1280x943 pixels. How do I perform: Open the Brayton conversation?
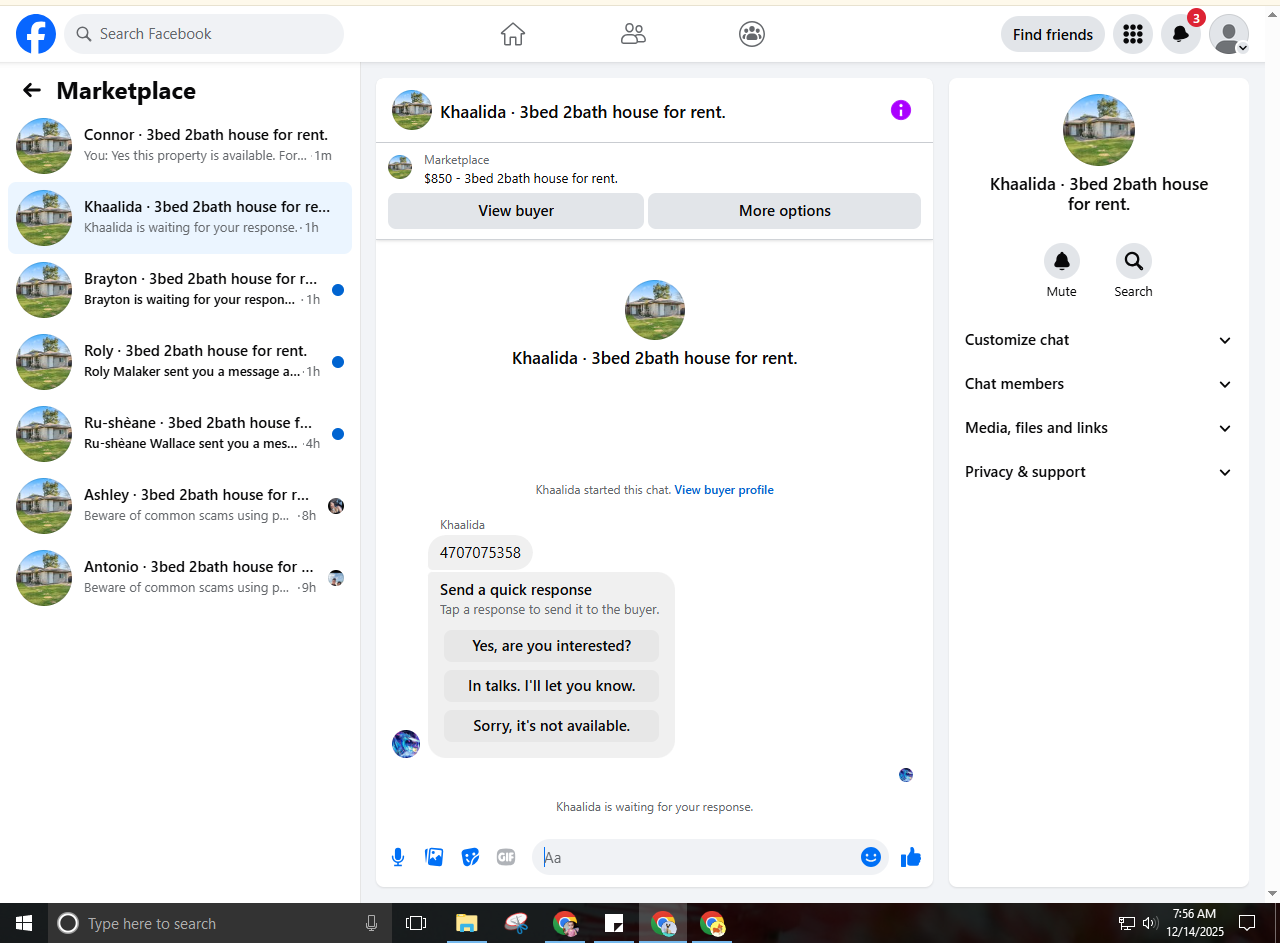pos(180,290)
